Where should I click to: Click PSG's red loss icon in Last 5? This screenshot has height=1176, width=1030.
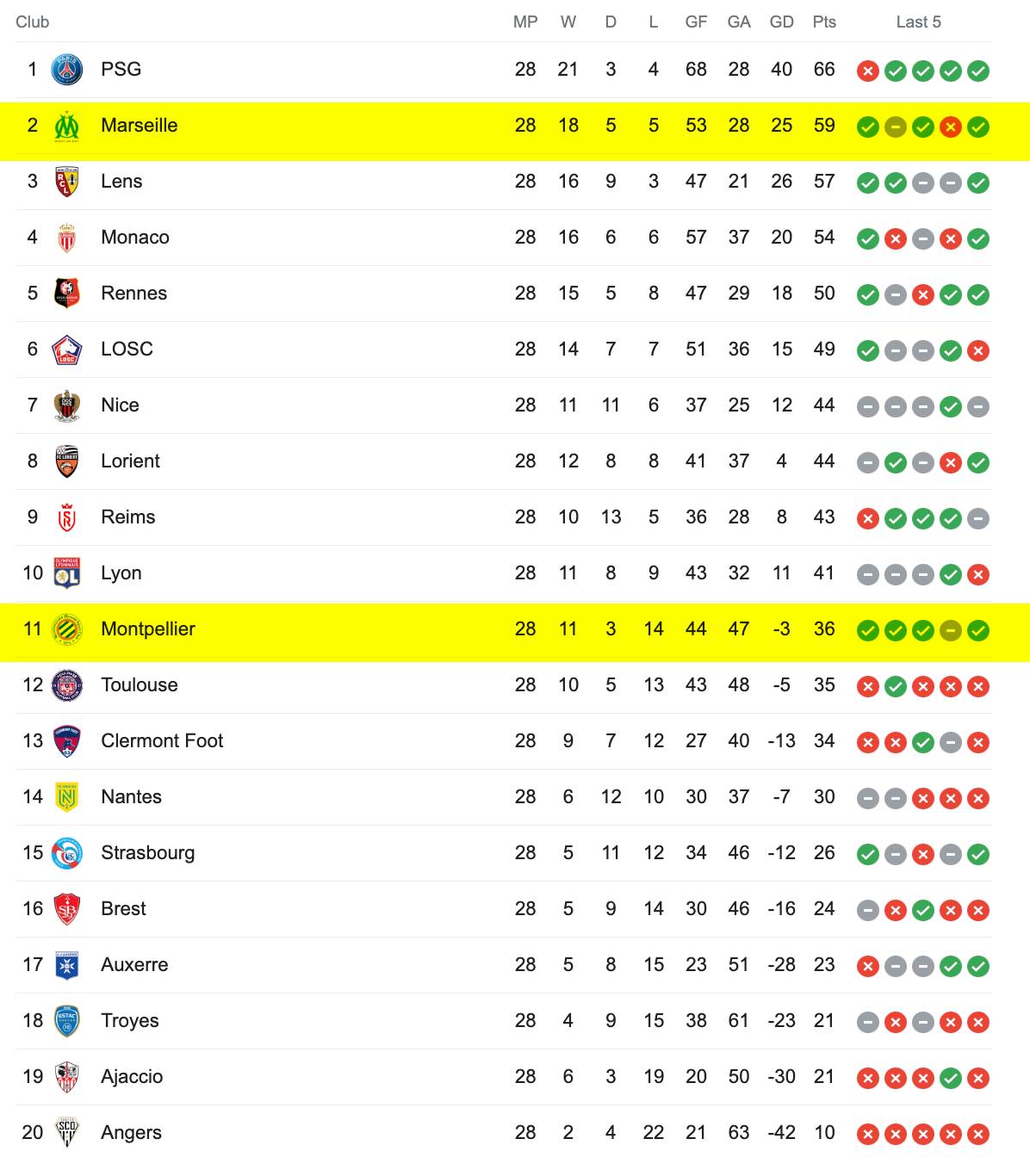pyautogui.click(x=868, y=71)
